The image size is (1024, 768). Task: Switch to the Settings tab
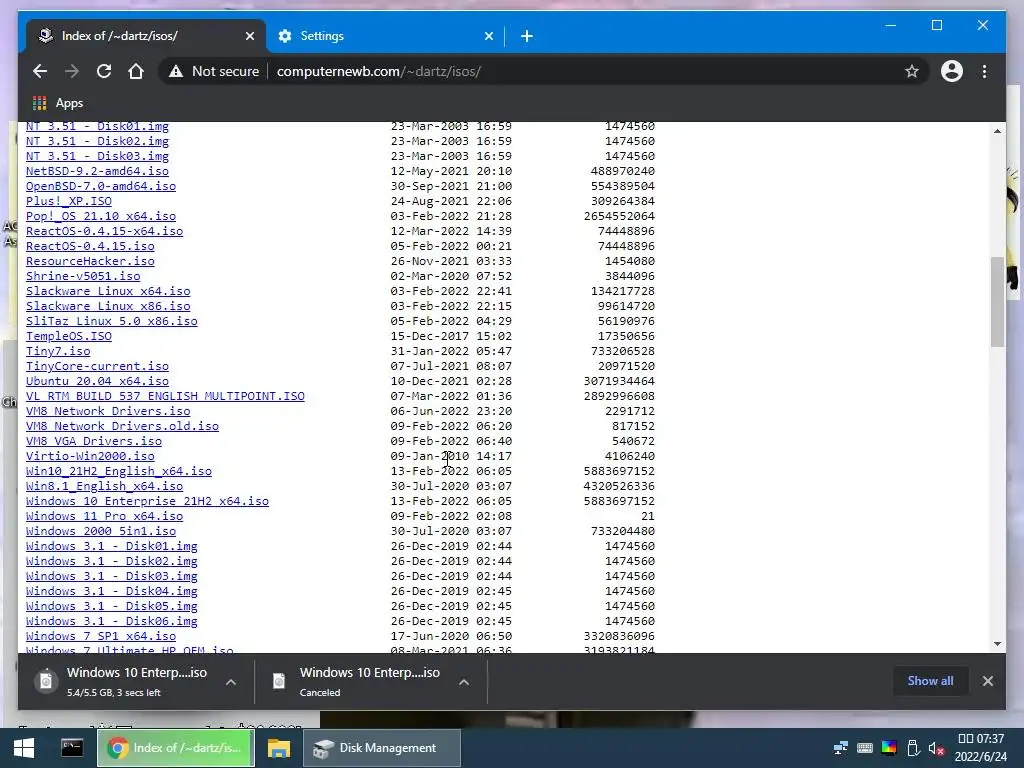(x=385, y=36)
